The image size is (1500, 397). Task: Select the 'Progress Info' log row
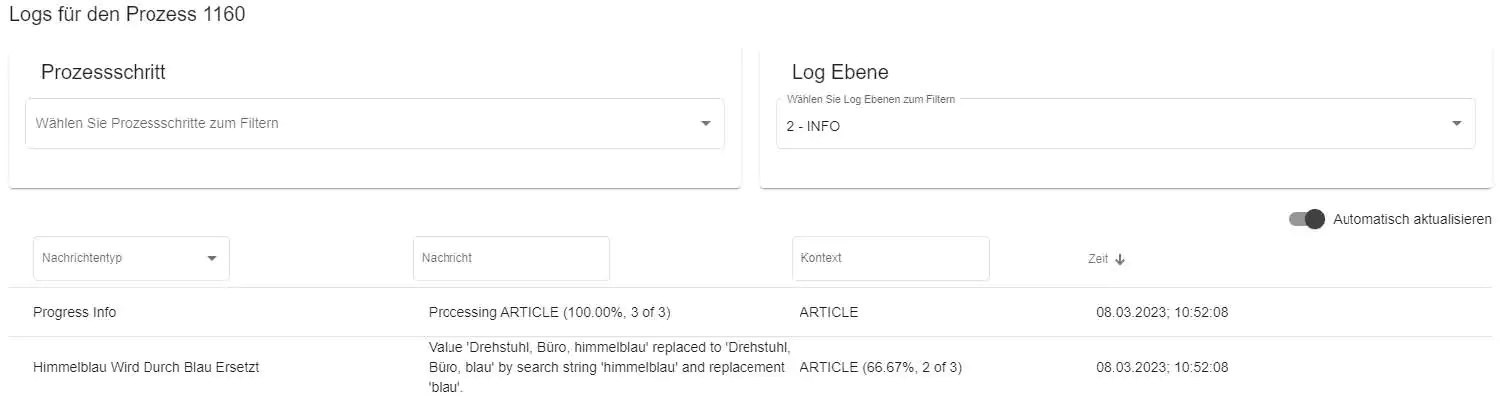(750, 312)
